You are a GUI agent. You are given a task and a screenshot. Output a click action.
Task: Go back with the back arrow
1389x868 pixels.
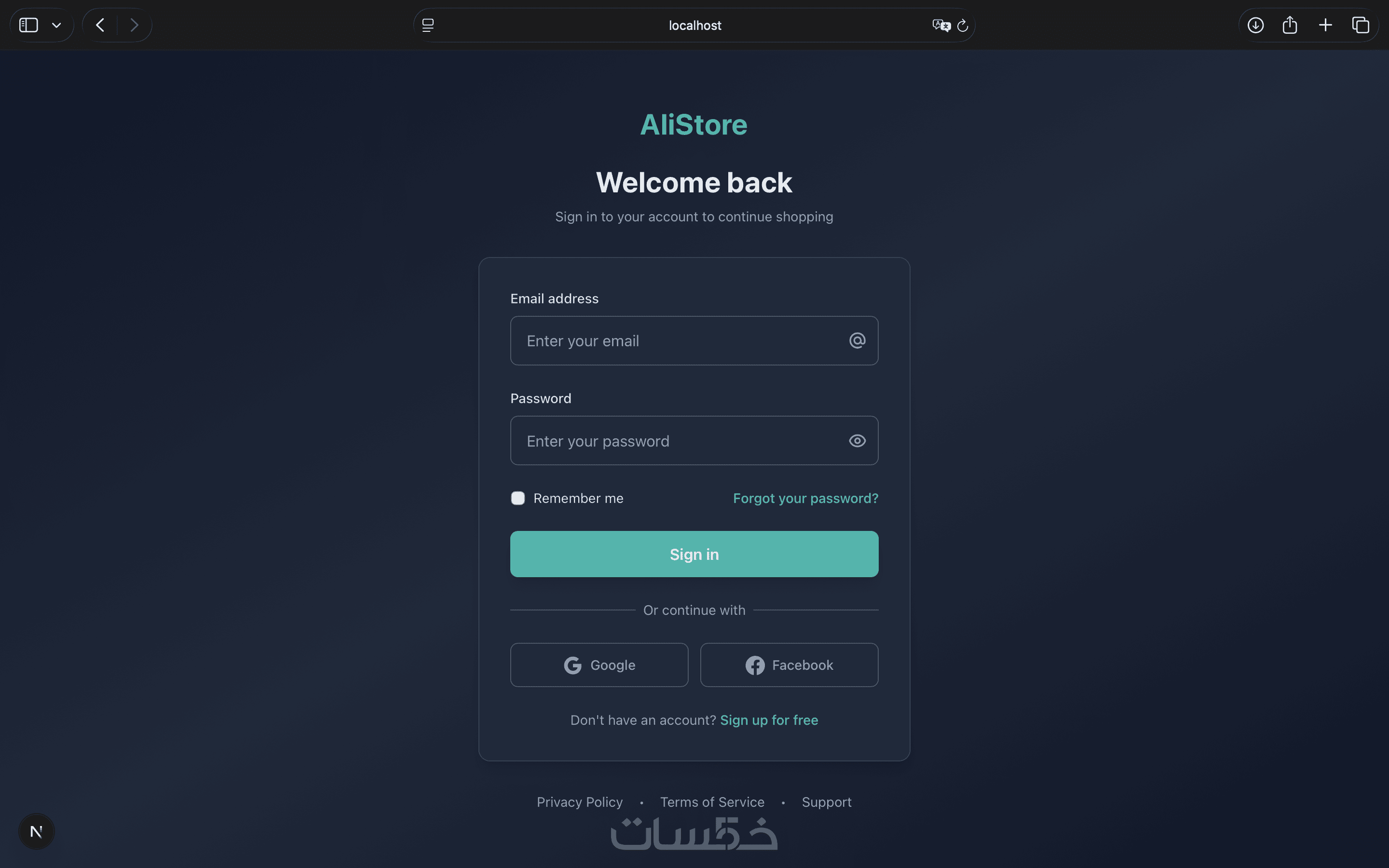[100, 25]
